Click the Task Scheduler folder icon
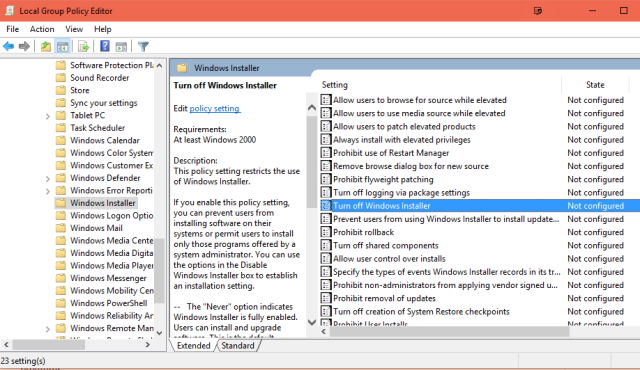This screenshot has height=370, width=640. pyautogui.click(x=61, y=128)
